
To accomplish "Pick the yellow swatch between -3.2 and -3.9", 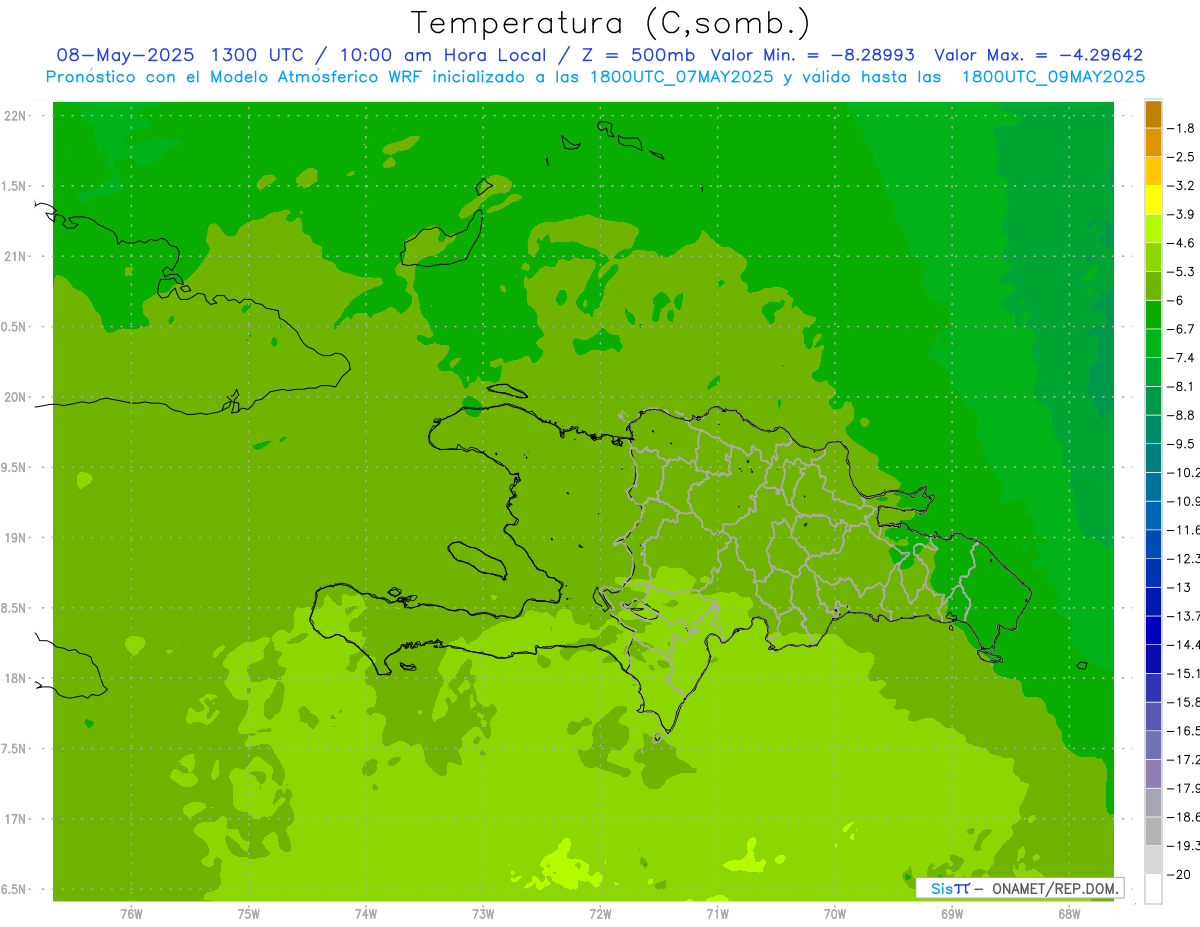I will (x=1153, y=200).
